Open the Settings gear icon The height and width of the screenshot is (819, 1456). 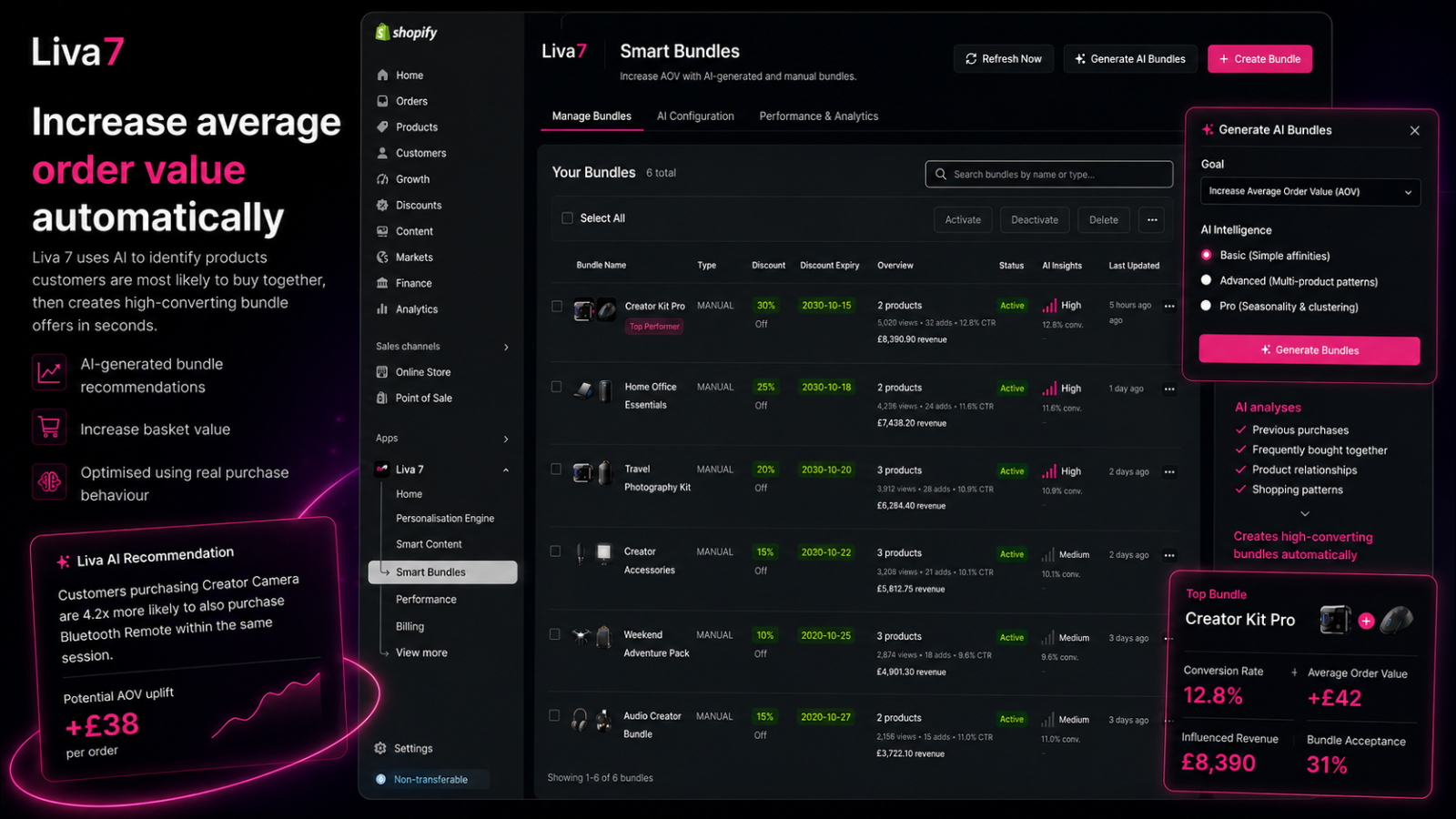[380, 748]
